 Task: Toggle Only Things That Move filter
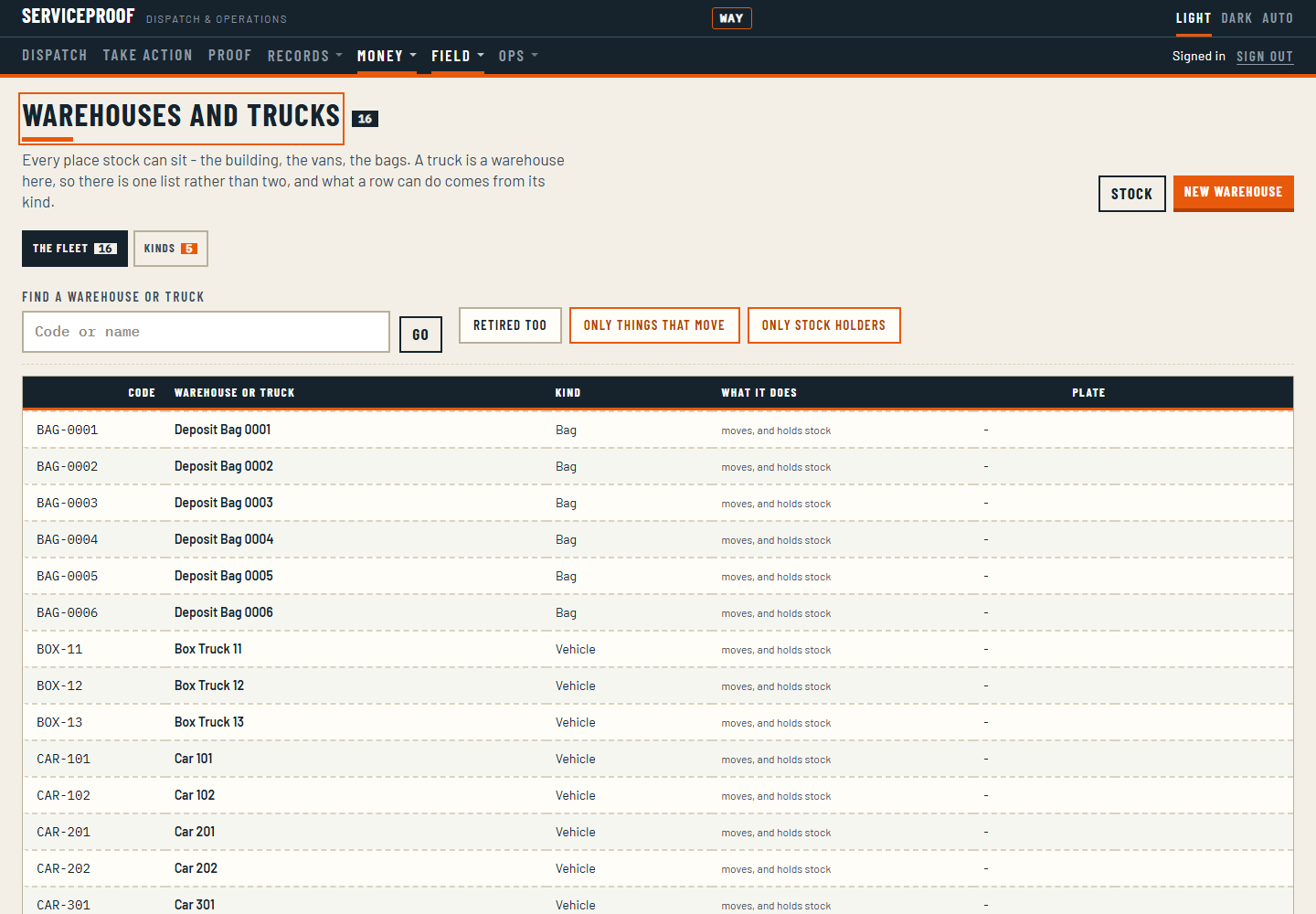(x=654, y=325)
